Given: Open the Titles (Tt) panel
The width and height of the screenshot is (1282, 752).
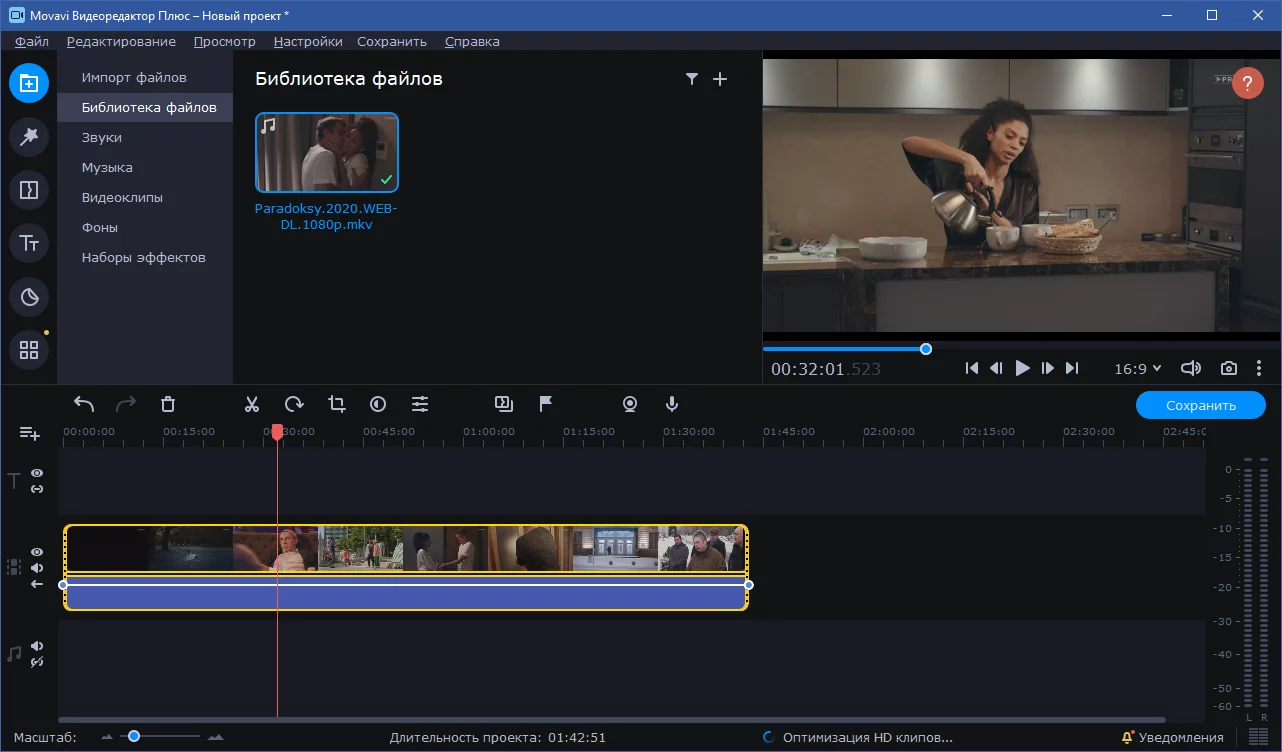Looking at the screenshot, I should click(x=29, y=243).
